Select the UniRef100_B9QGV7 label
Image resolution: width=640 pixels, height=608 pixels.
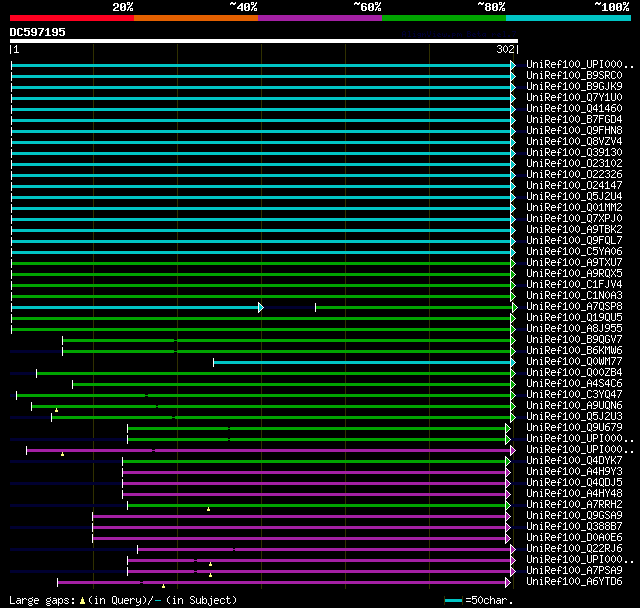(574, 340)
